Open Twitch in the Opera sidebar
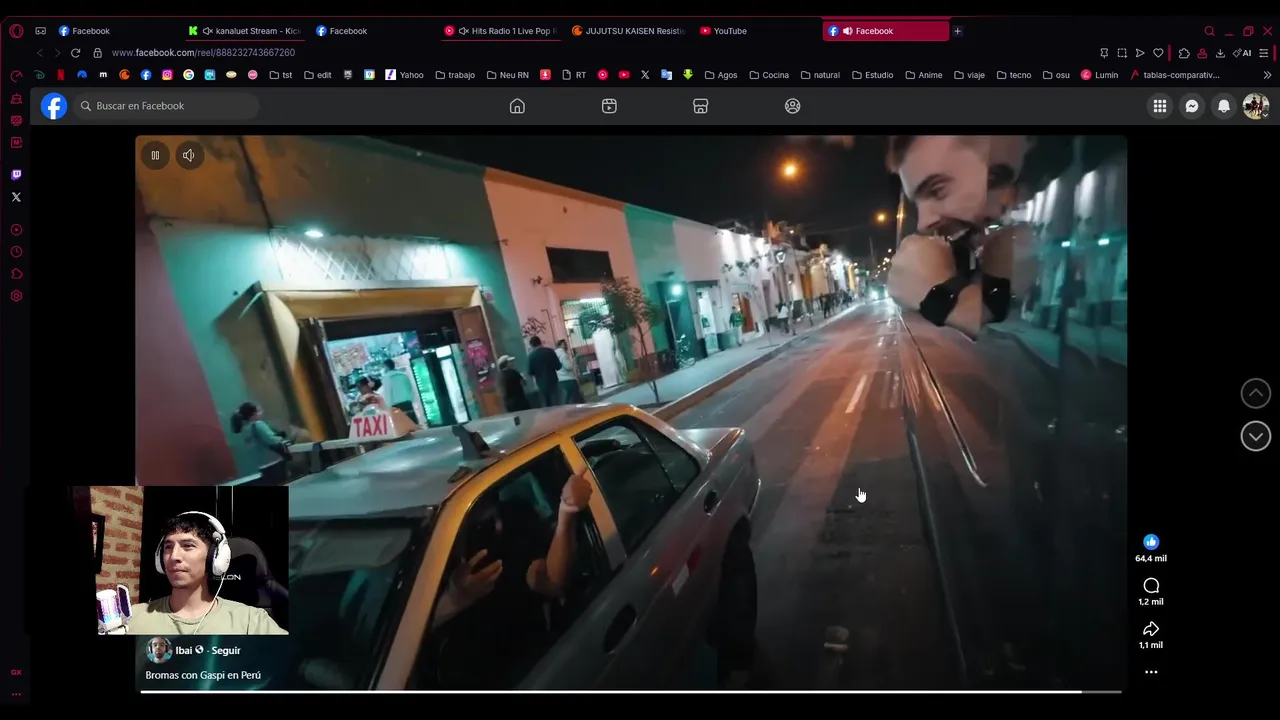The image size is (1280, 720). point(16,175)
